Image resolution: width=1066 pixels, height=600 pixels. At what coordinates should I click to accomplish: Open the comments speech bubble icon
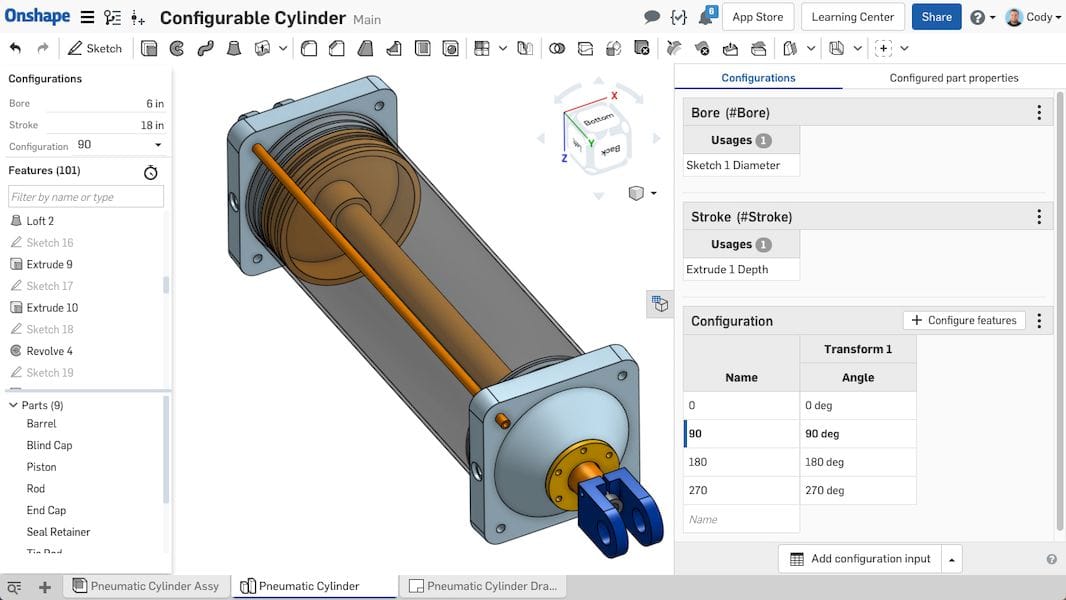click(652, 17)
